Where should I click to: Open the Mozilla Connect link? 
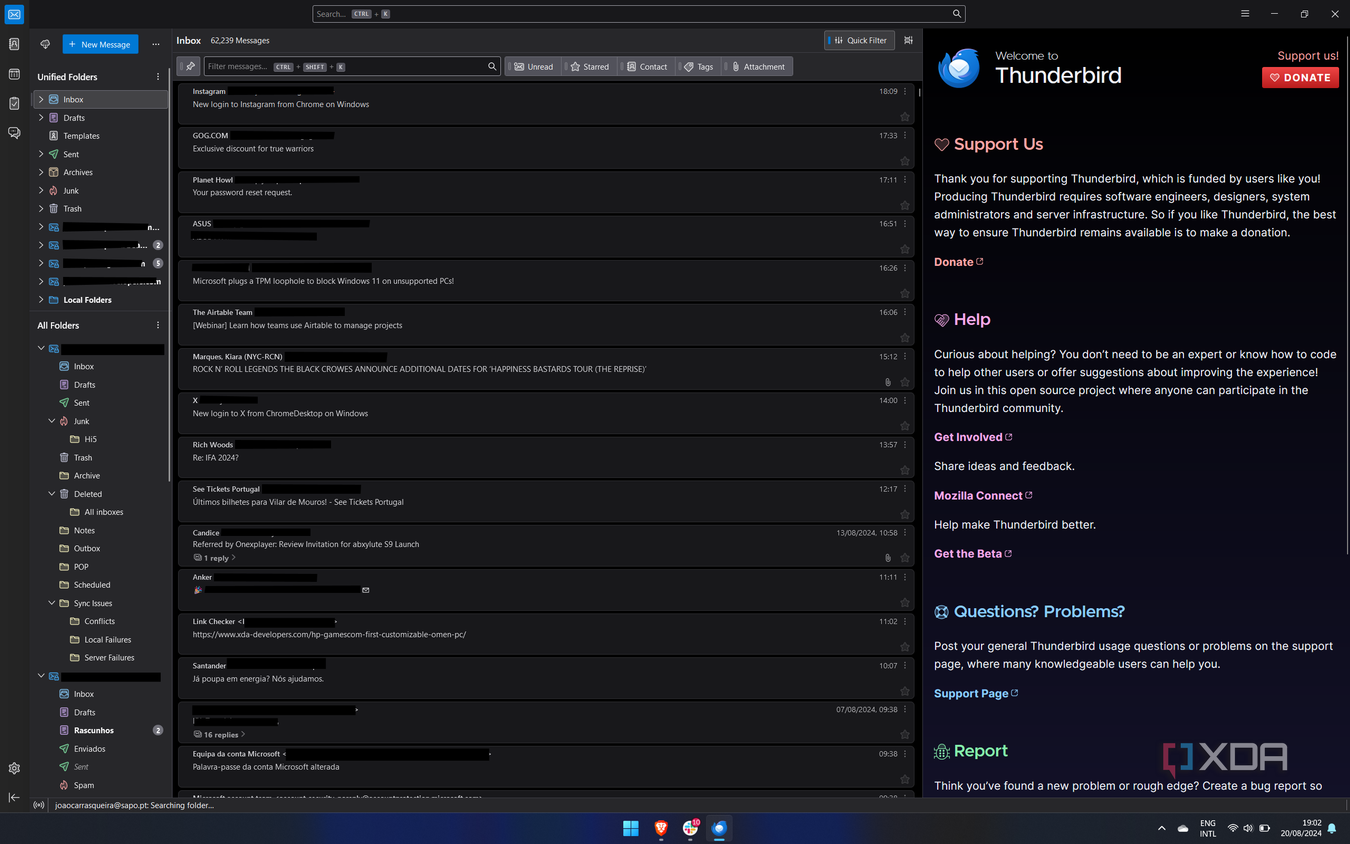[983, 495]
